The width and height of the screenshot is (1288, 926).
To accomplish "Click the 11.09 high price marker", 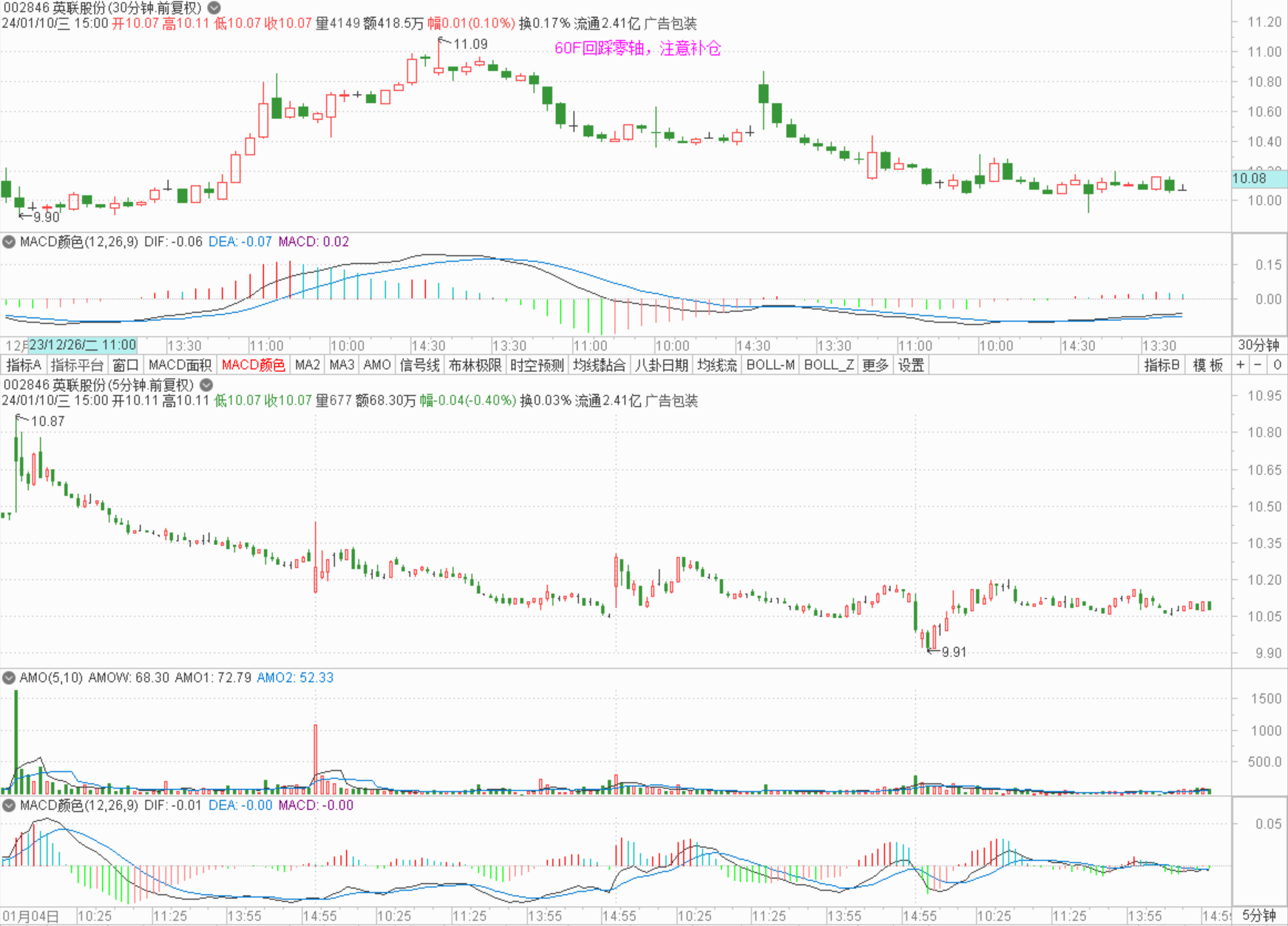I will pos(470,44).
